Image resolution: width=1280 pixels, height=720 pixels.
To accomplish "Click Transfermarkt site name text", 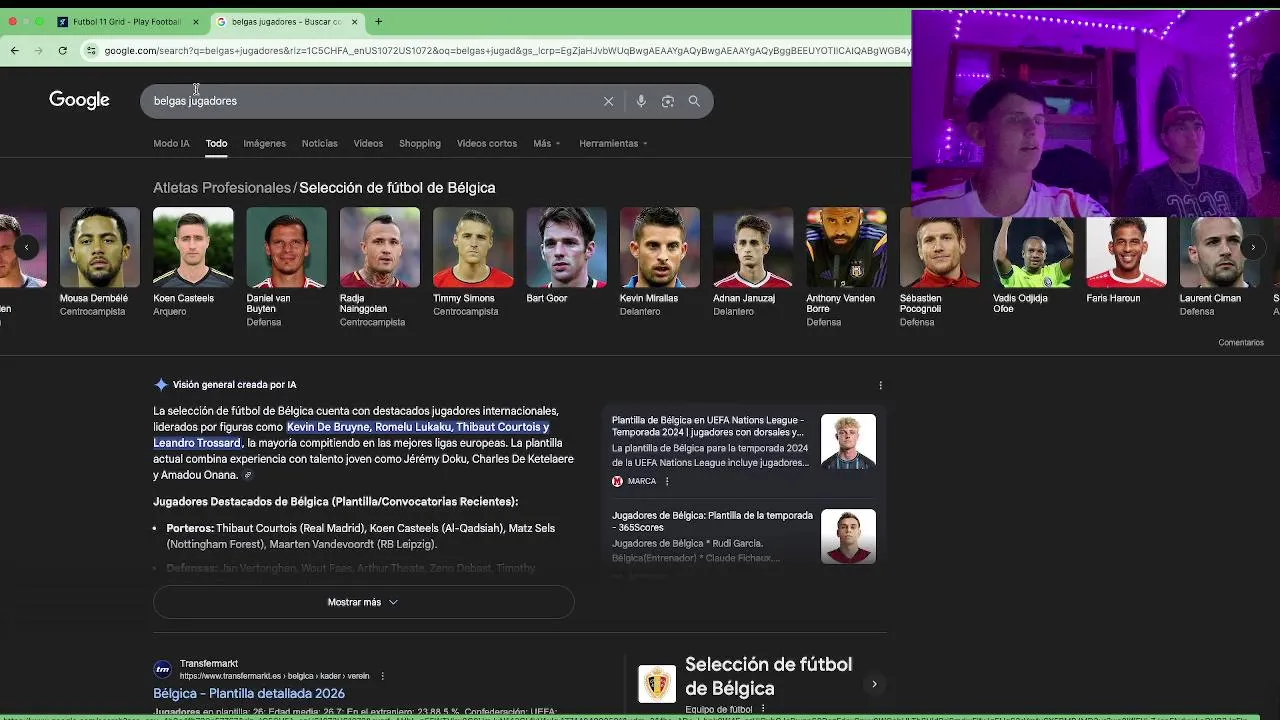I will [209, 664].
